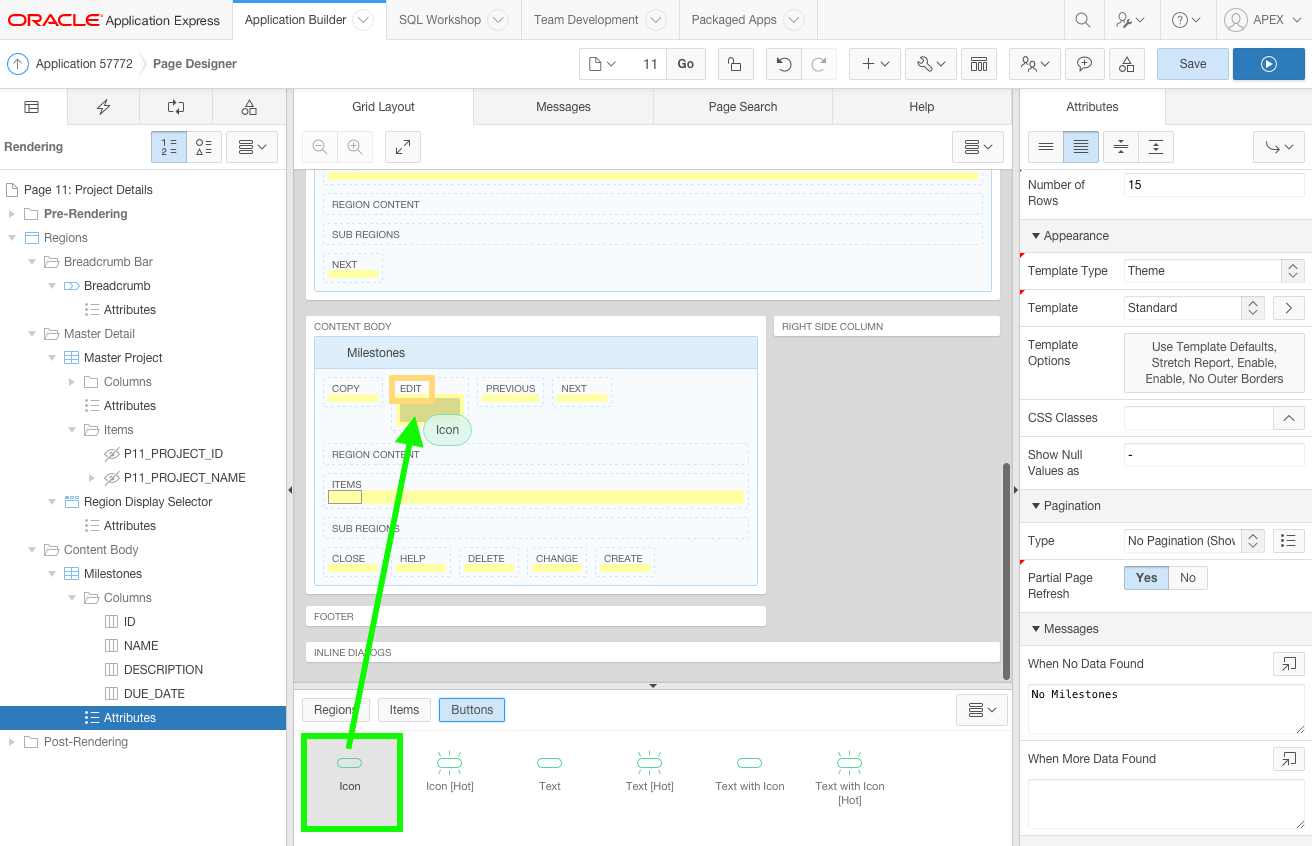Image resolution: width=1312 pixels, height=846 pixels.
Task: Open the Utilities wrench menu
Action: pyautogui.click(x=931, y=64)
